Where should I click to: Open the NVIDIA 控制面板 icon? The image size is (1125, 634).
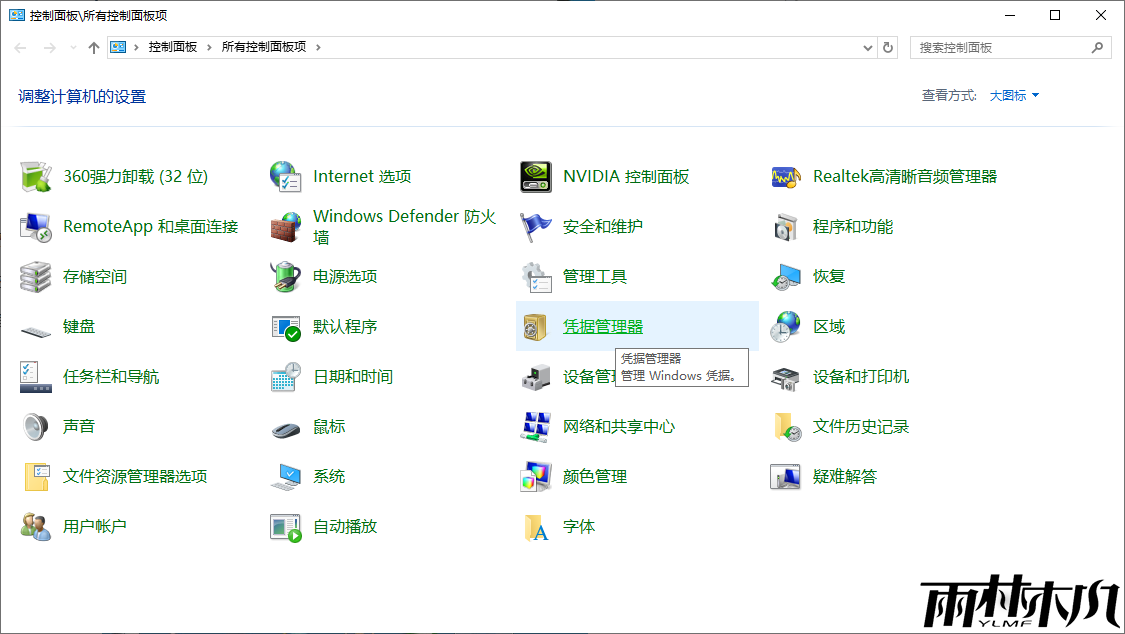tap(536, 177)
